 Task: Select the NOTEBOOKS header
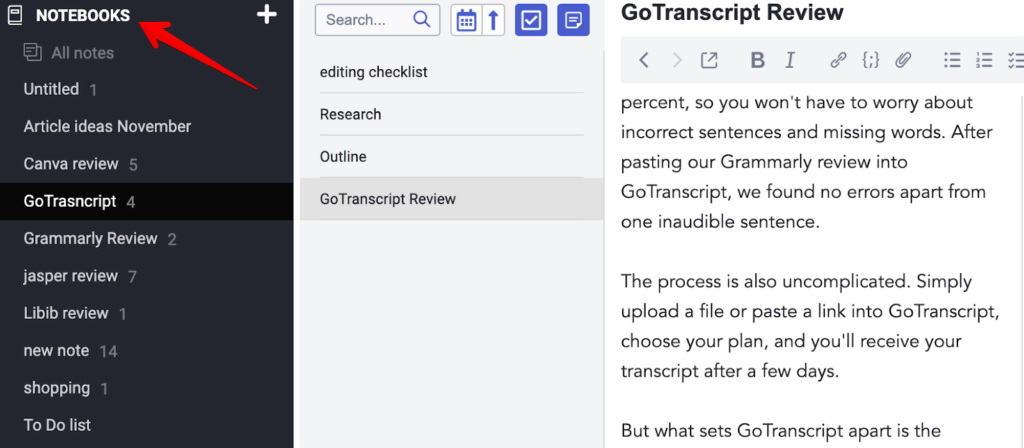(x=83, y=16)
